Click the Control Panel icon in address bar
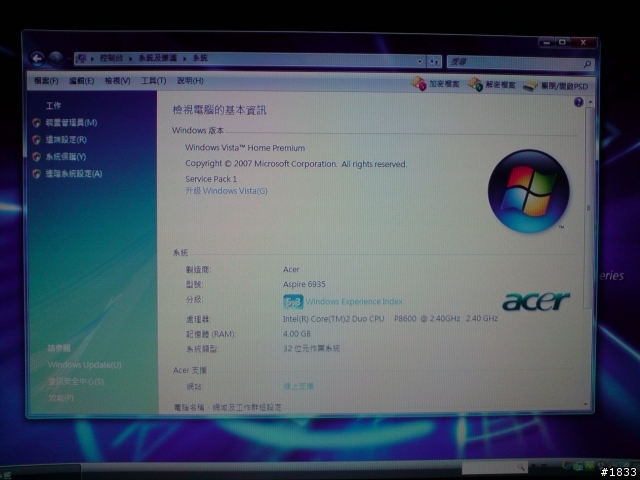Viewport: 640px width, 480px height. 81,58
